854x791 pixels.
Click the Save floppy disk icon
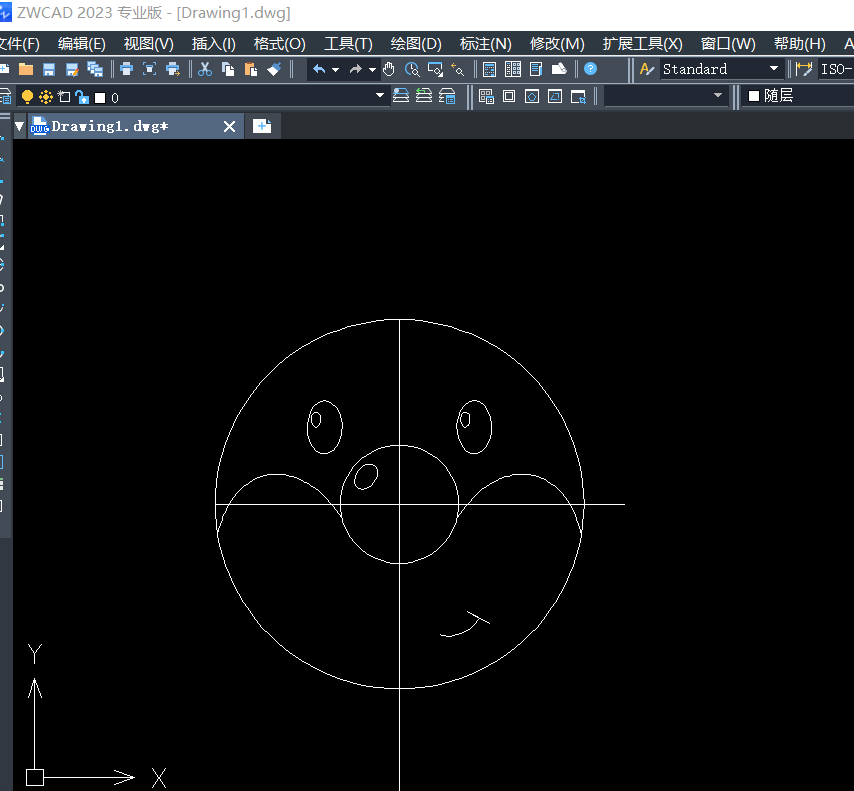(49, 69)
